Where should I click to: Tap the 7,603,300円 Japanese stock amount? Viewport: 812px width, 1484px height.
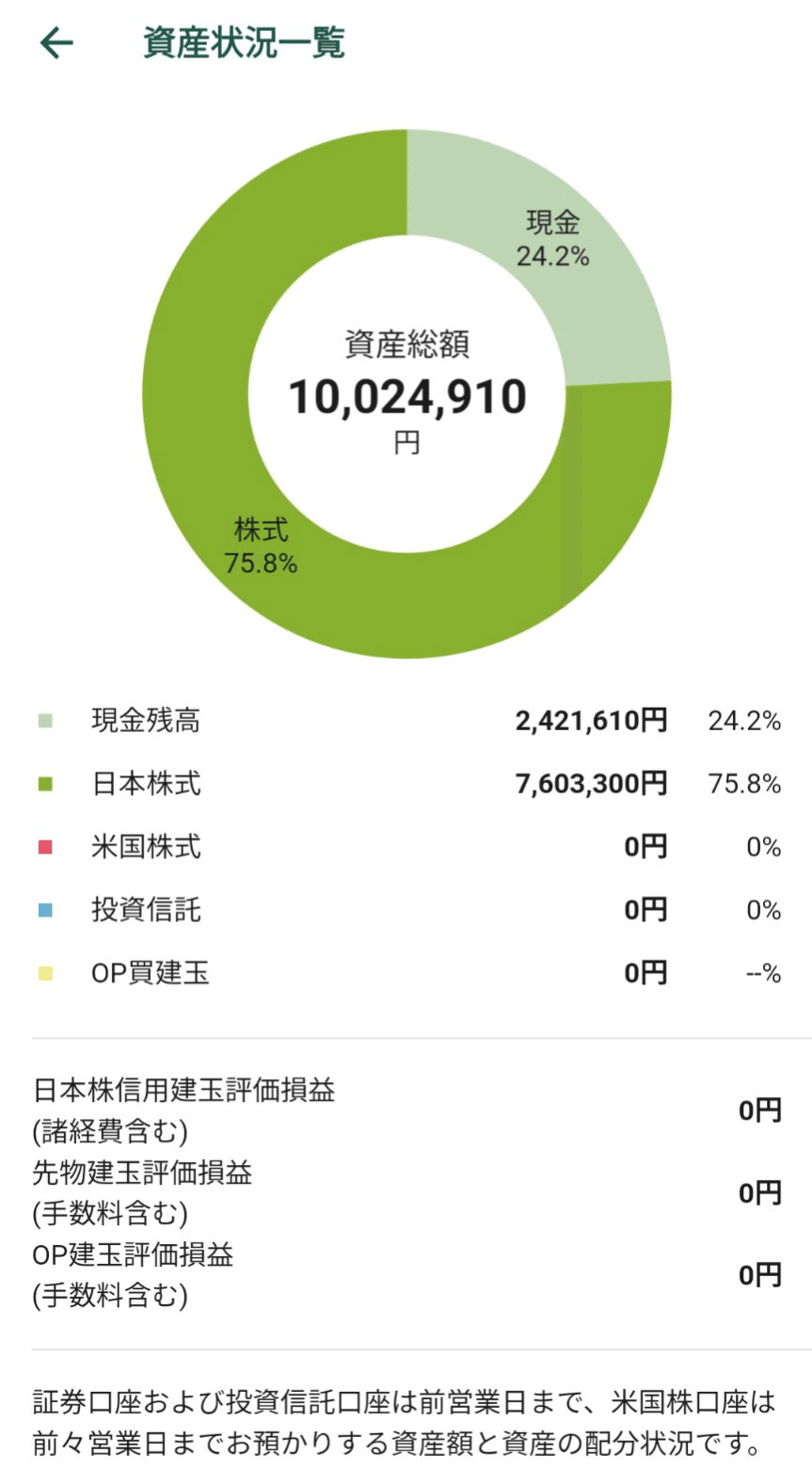point(591,784)
